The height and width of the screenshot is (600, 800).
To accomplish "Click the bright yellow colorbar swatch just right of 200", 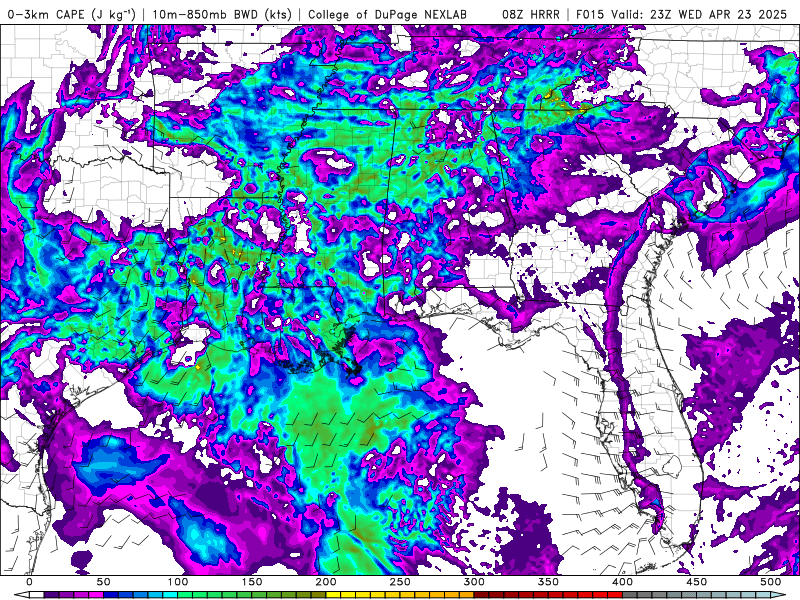I will (333, 594).
